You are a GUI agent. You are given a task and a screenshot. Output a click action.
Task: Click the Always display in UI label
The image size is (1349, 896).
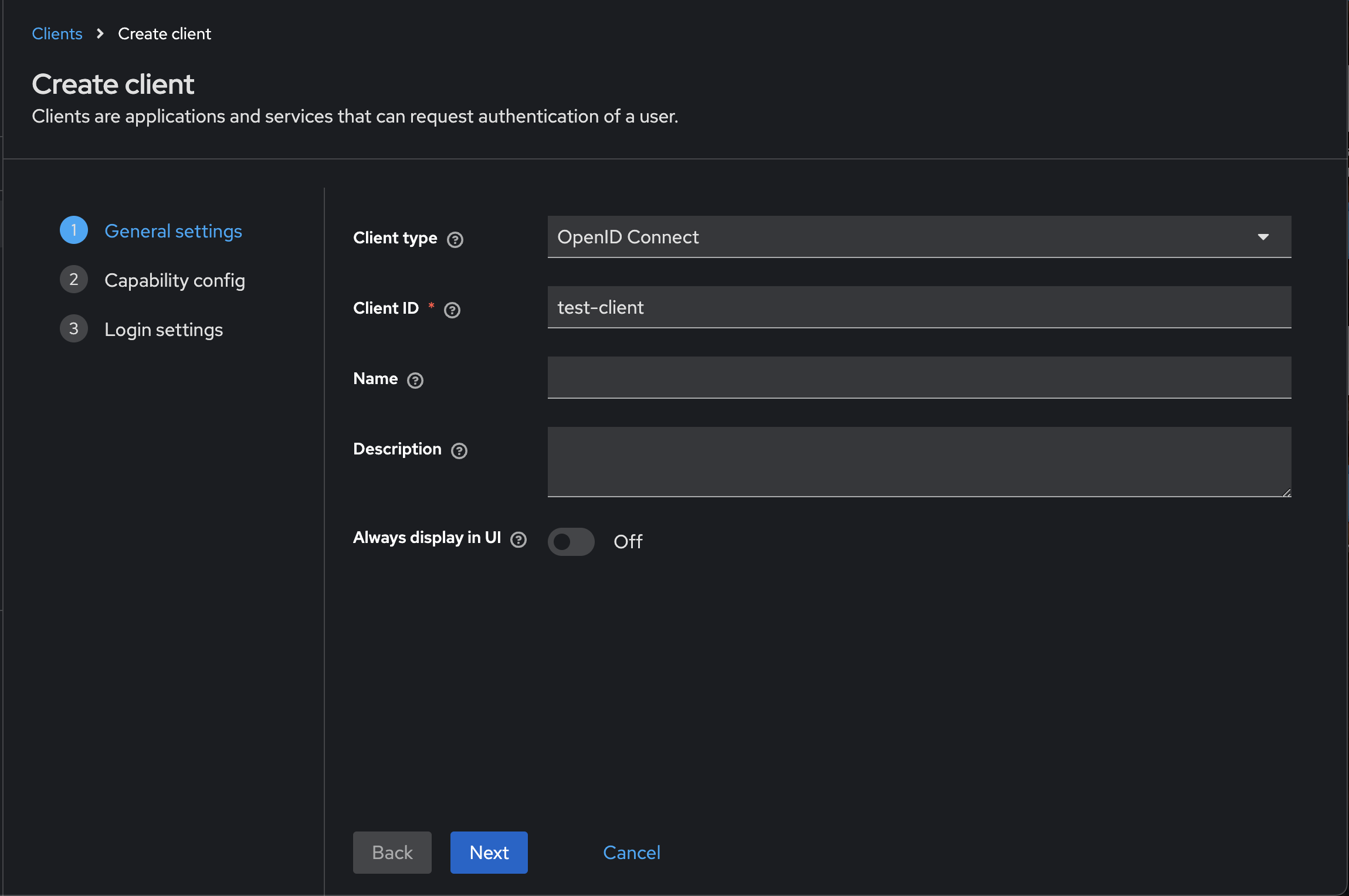(427, 538)
